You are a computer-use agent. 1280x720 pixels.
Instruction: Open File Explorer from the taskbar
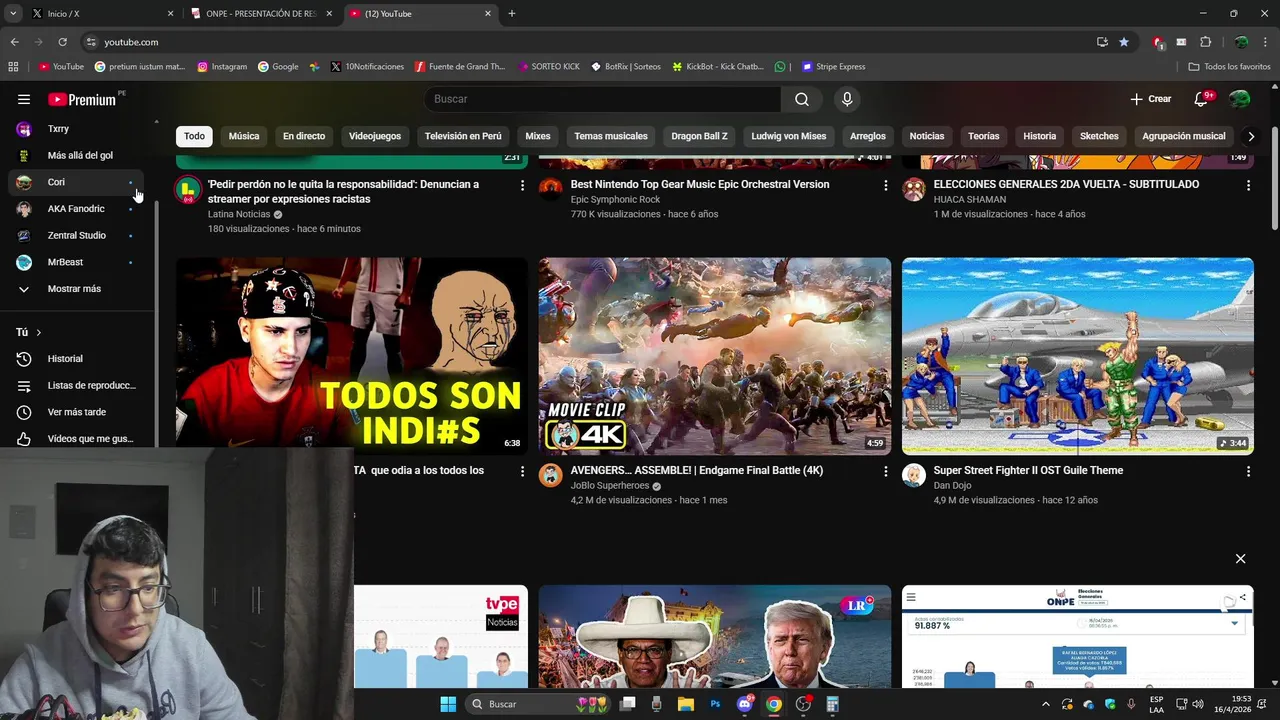point(686,704)
